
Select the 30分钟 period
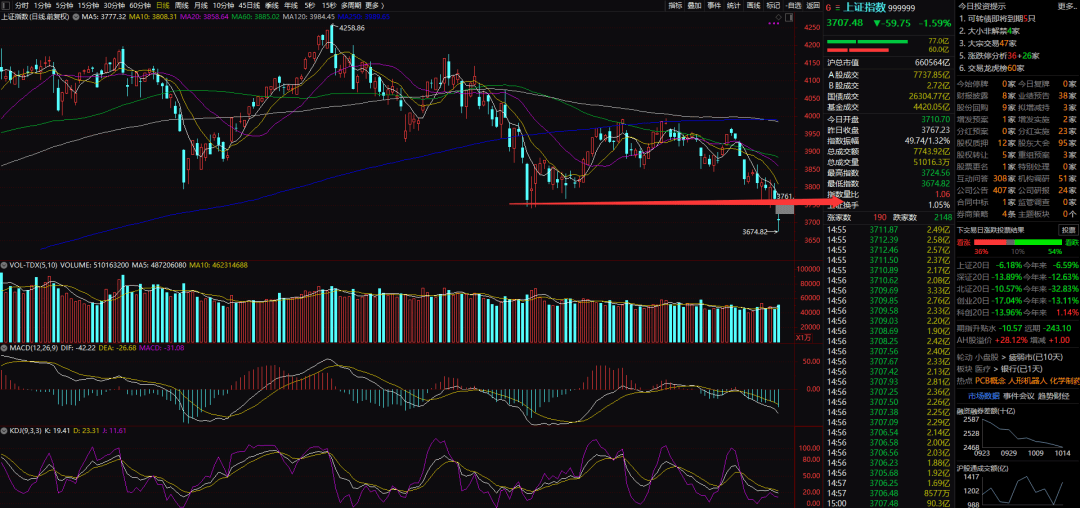click(x=114, y=6)
